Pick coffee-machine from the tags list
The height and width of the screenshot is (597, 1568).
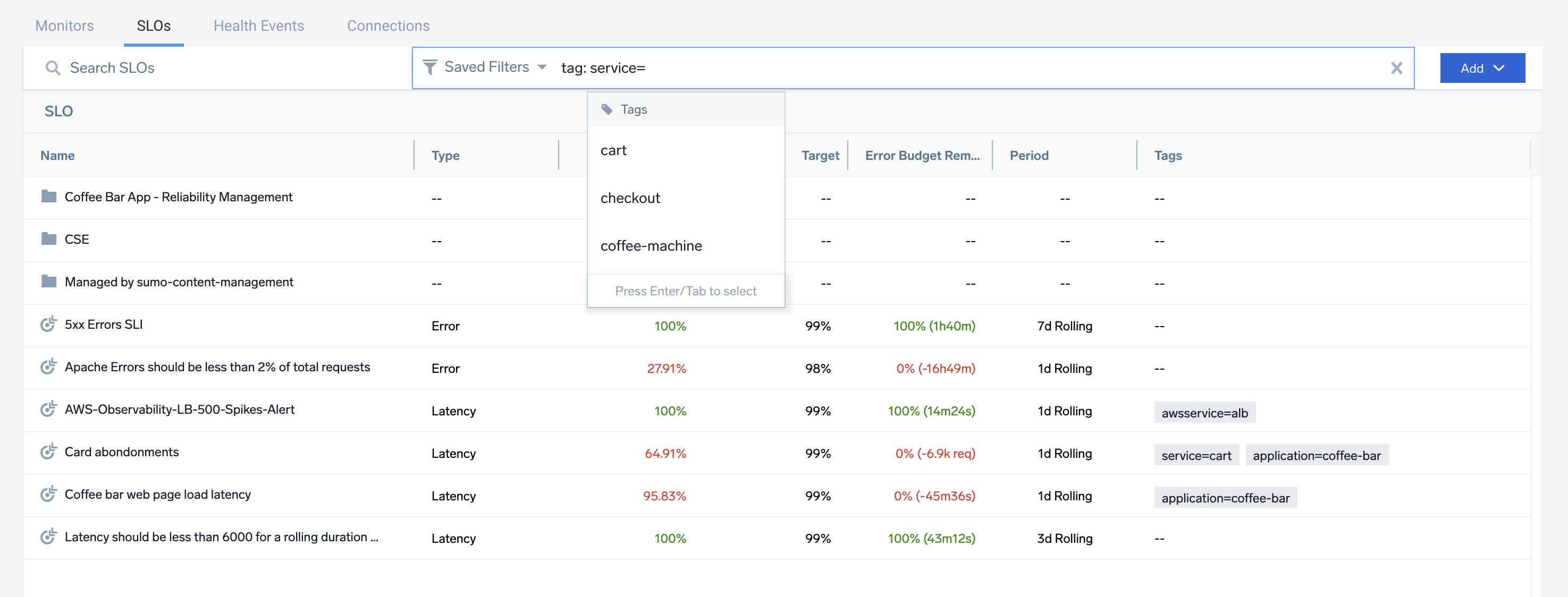pyautogui.click(x=651, y=246)
